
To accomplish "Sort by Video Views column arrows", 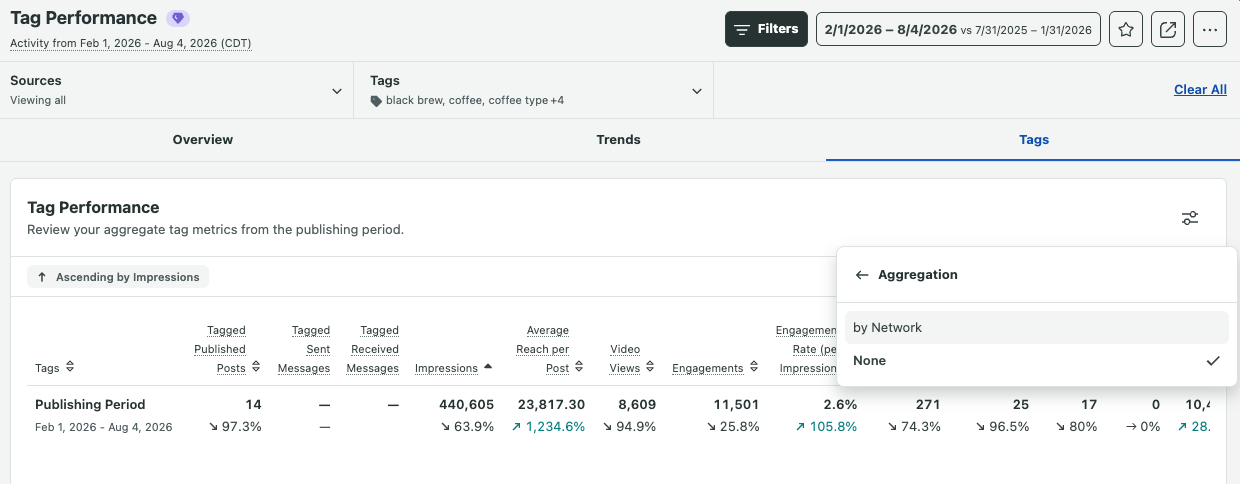I will (x=650, y=368).
